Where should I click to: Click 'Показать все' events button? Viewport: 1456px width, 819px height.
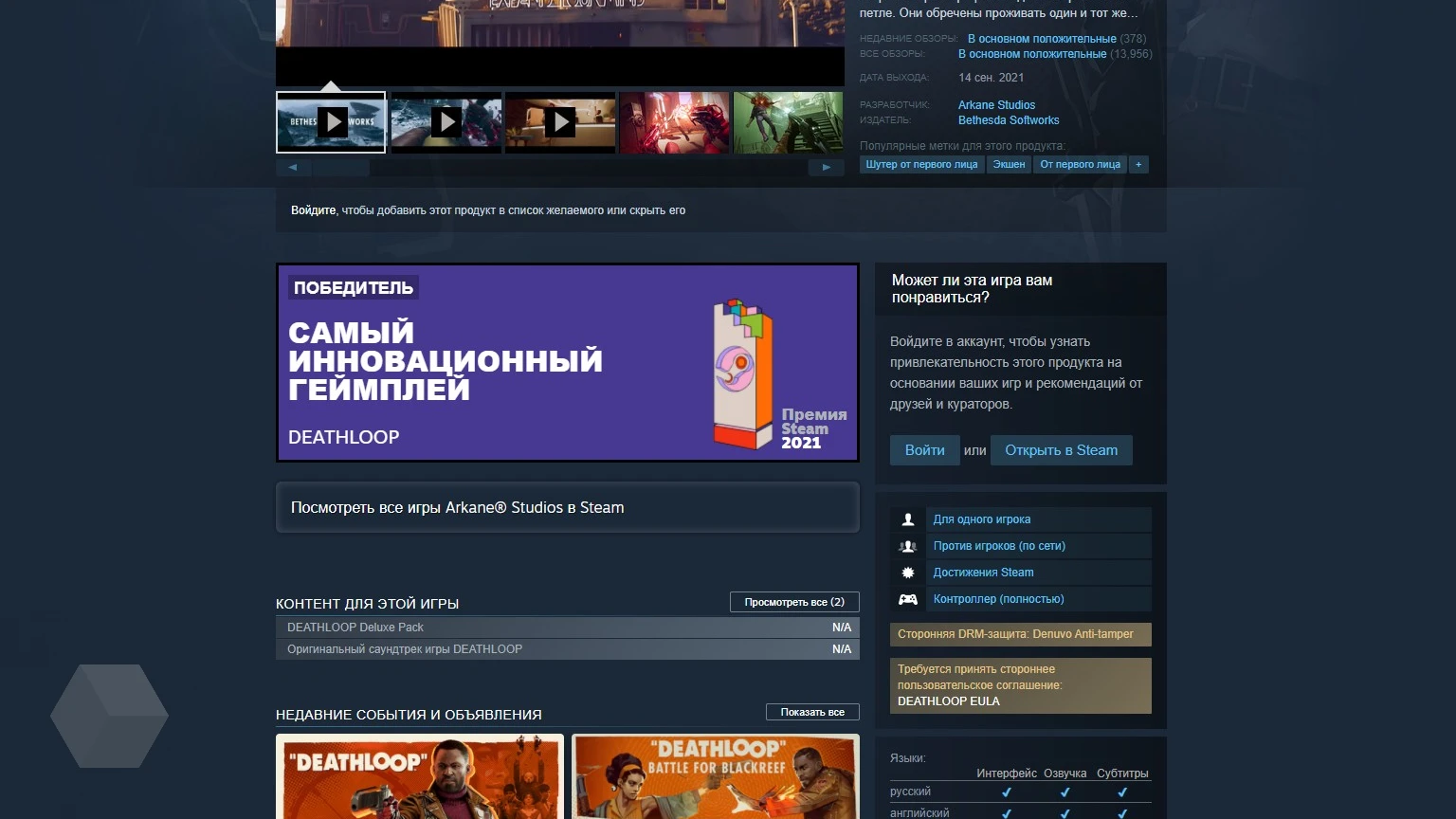pyautogui.click(x=812, y=712)
